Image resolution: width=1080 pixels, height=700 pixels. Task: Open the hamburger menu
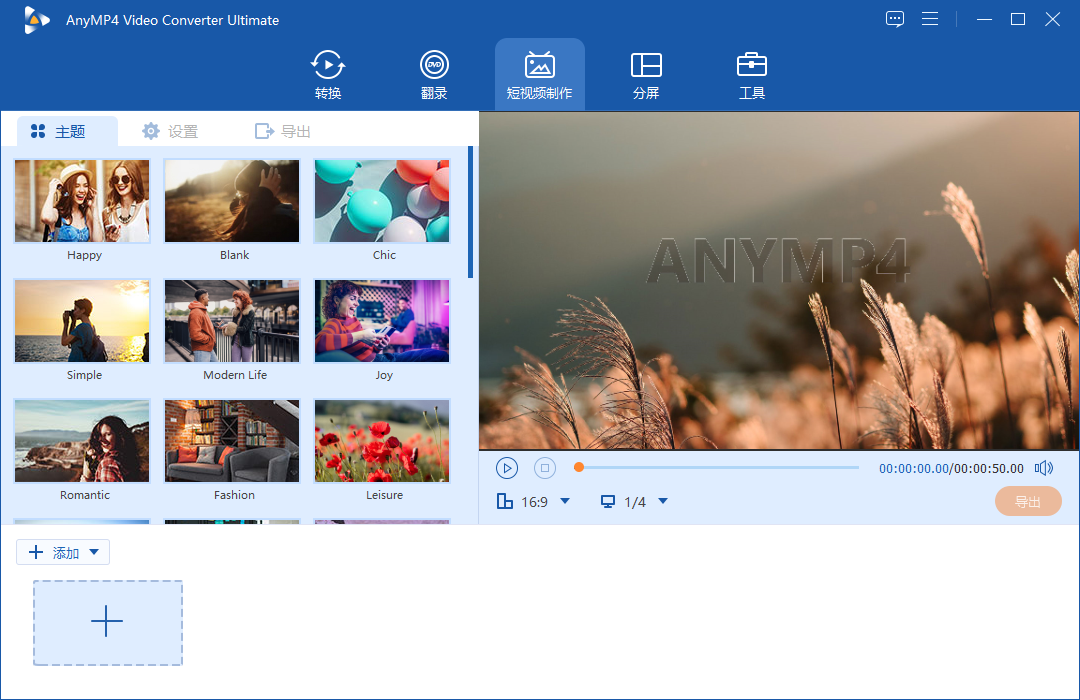point(930,18)
